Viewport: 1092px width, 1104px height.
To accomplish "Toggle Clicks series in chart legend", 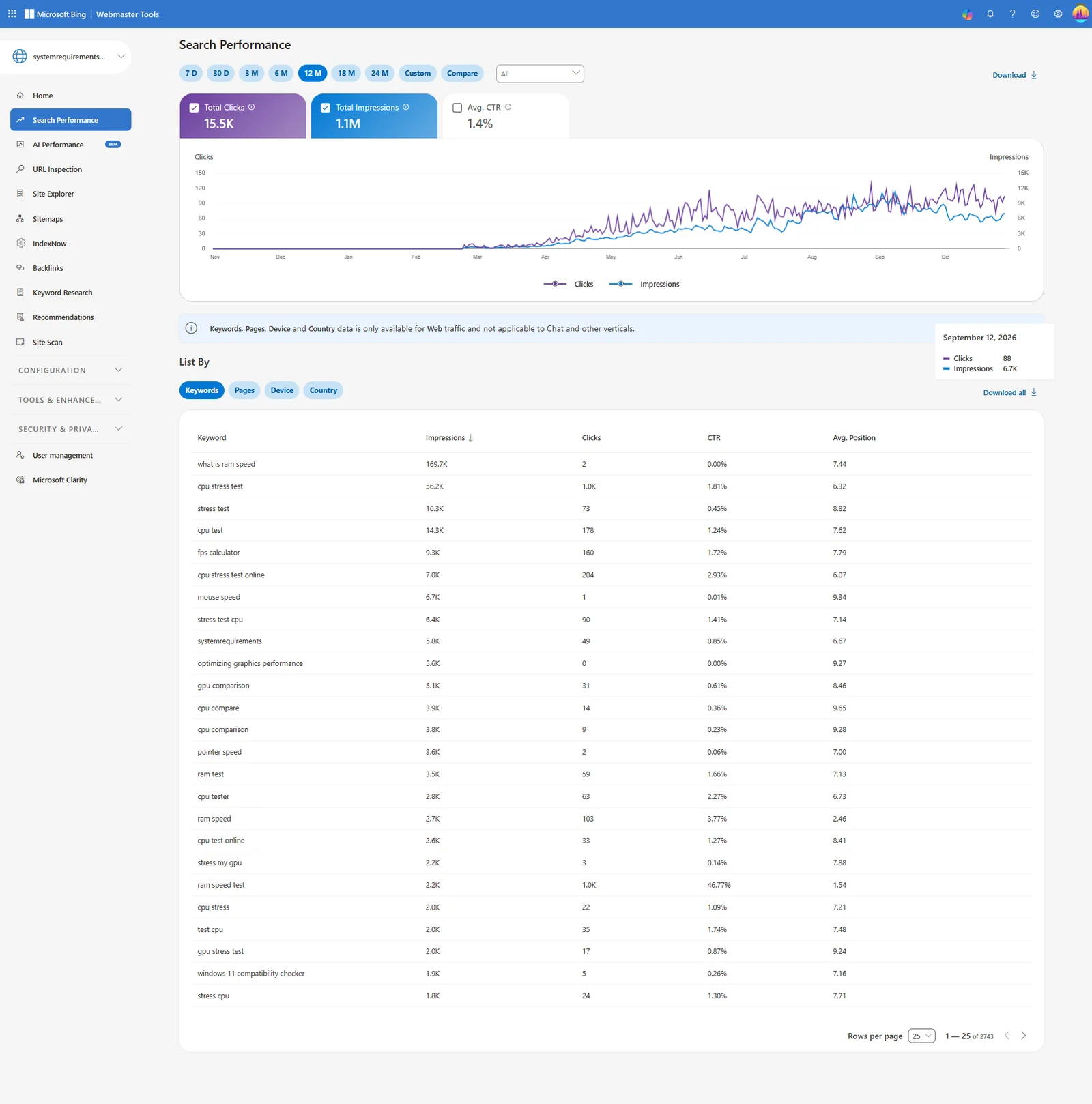I will pyautogui.click(x=569, y=284).
